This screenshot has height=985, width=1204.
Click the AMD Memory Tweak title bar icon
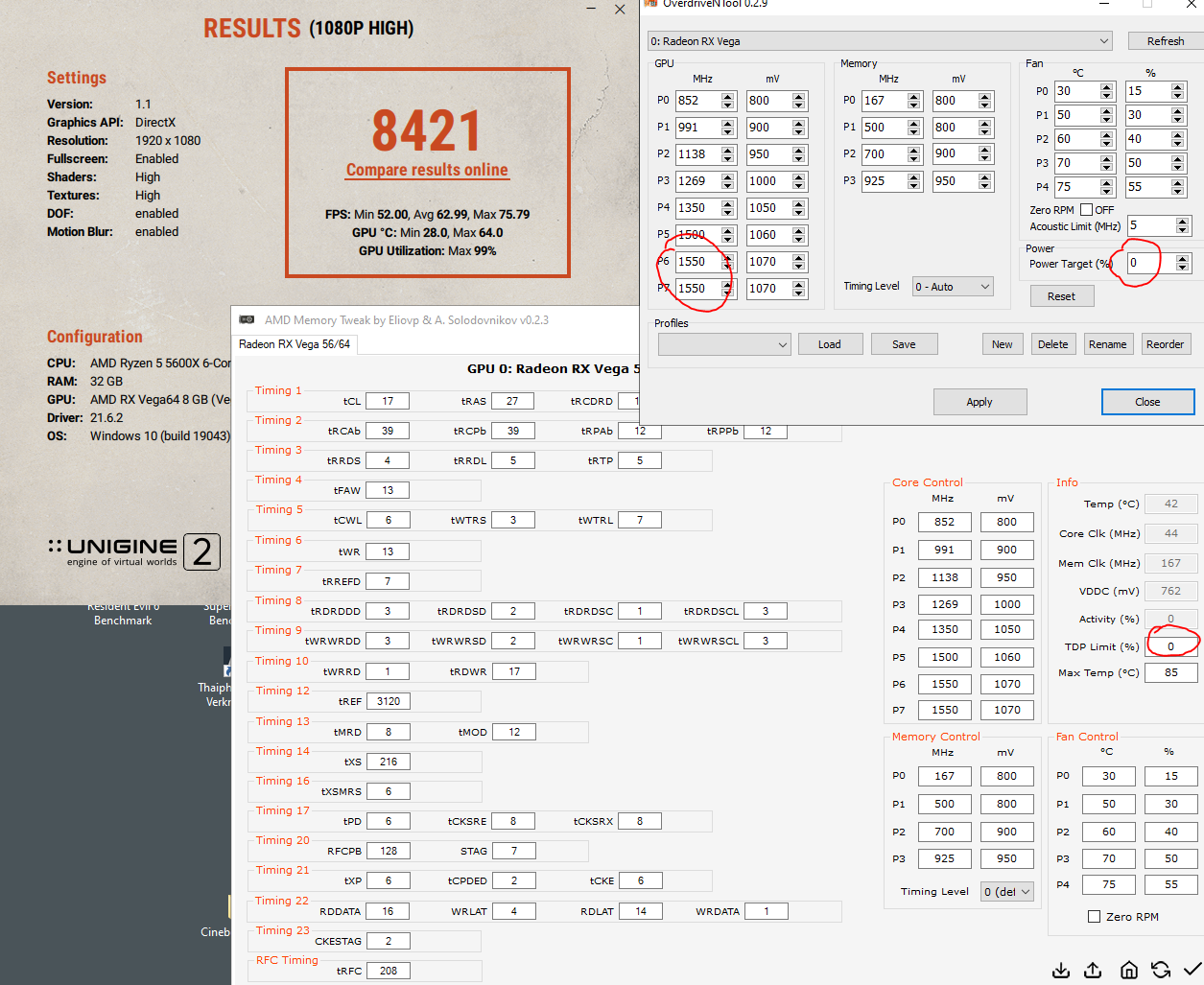point(247,319)
